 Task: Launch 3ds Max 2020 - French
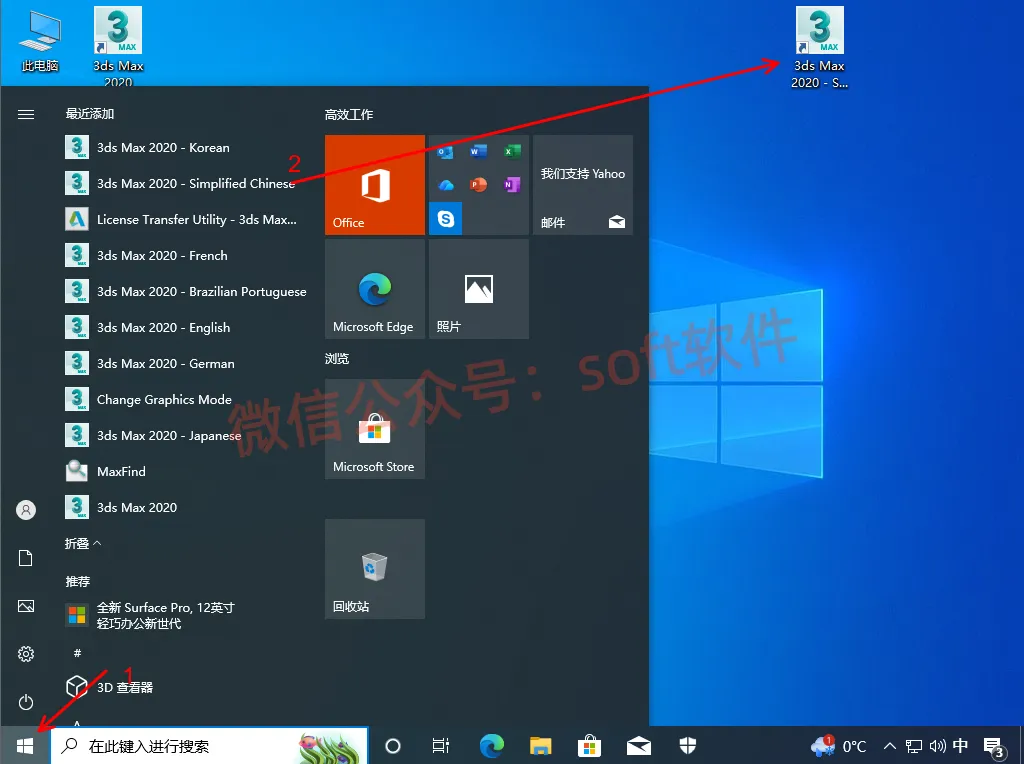coord(186,255)
